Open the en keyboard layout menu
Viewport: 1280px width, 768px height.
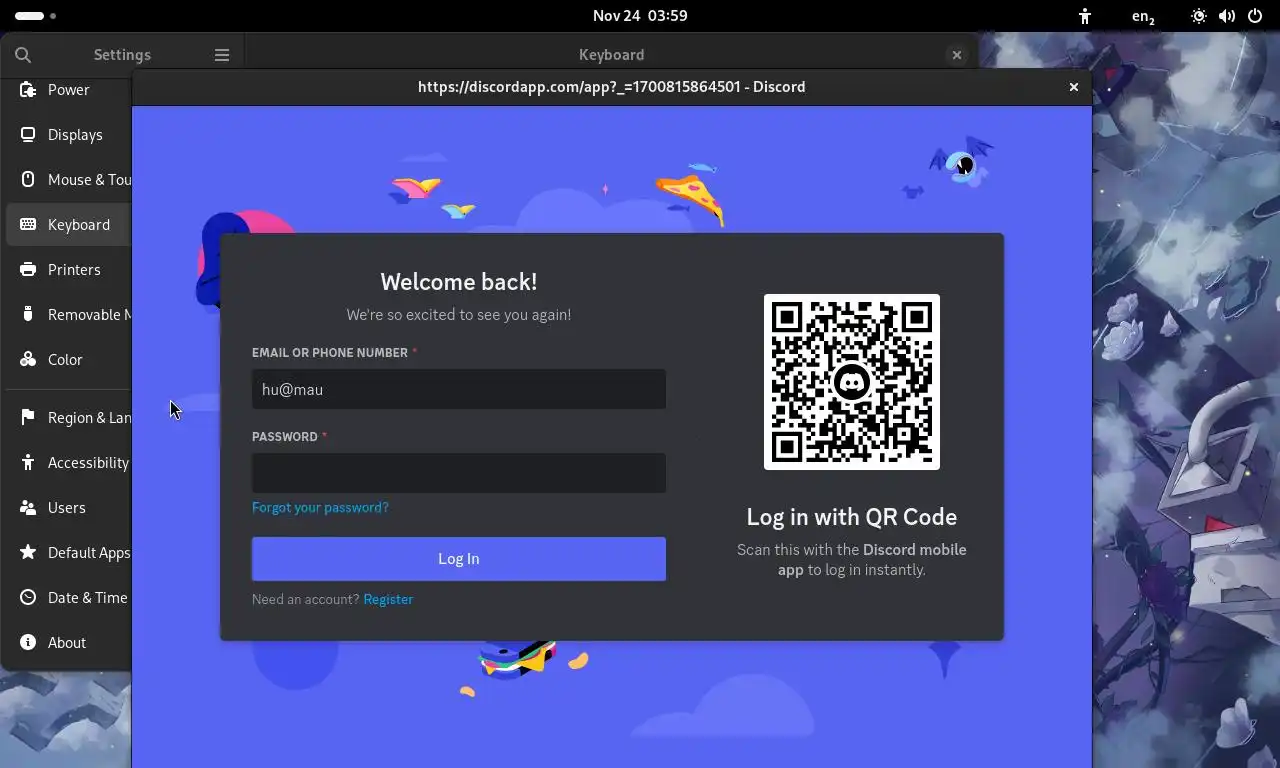(1143, 16)
